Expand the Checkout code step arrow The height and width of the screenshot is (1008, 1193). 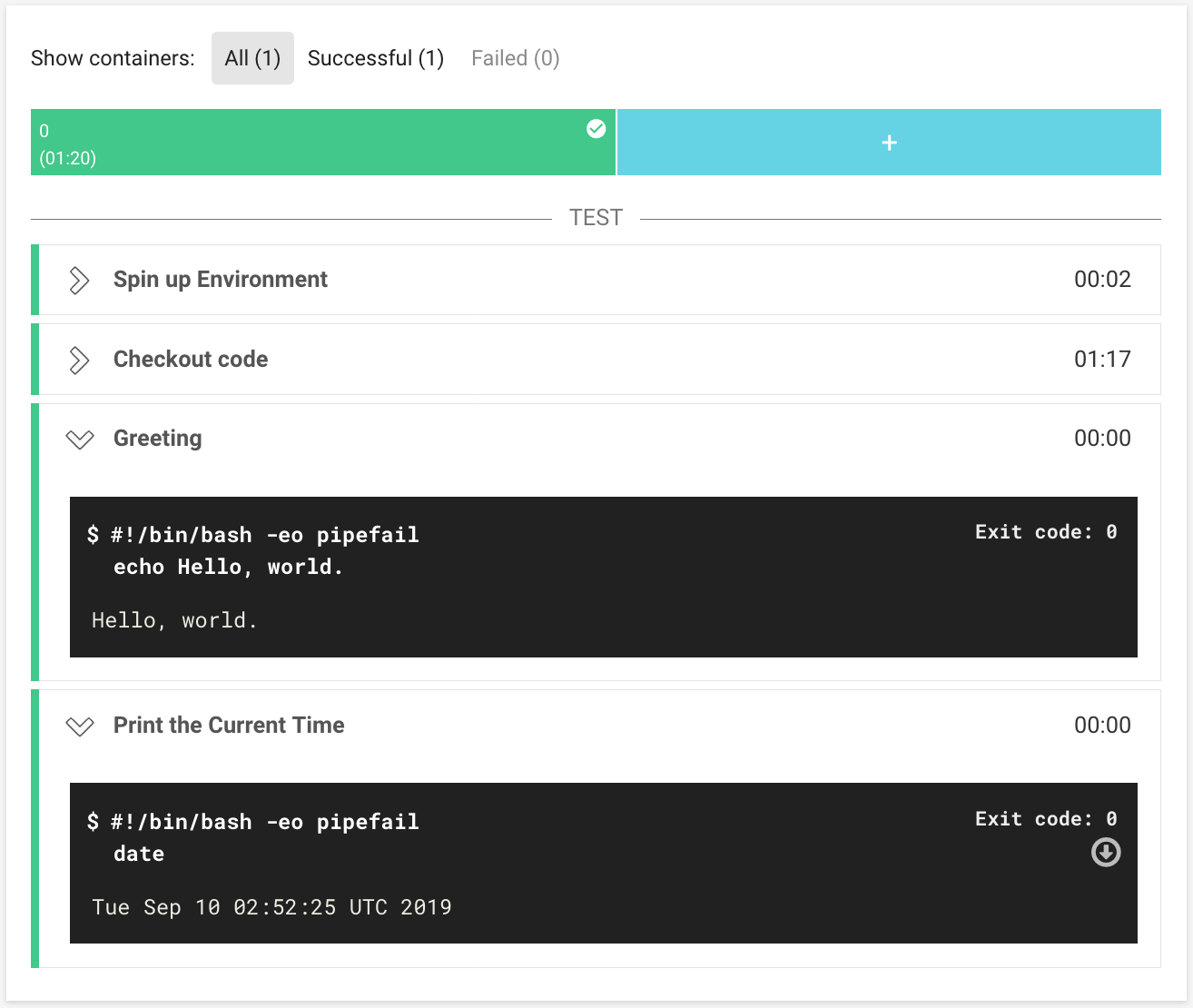[80, 361]
